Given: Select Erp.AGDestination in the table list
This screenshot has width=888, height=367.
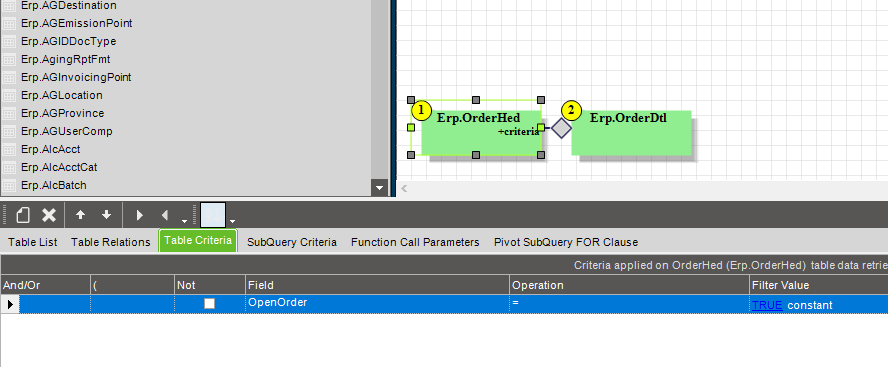Looking at the screenshot, I should pyautogui.click(x=69, y=5).
